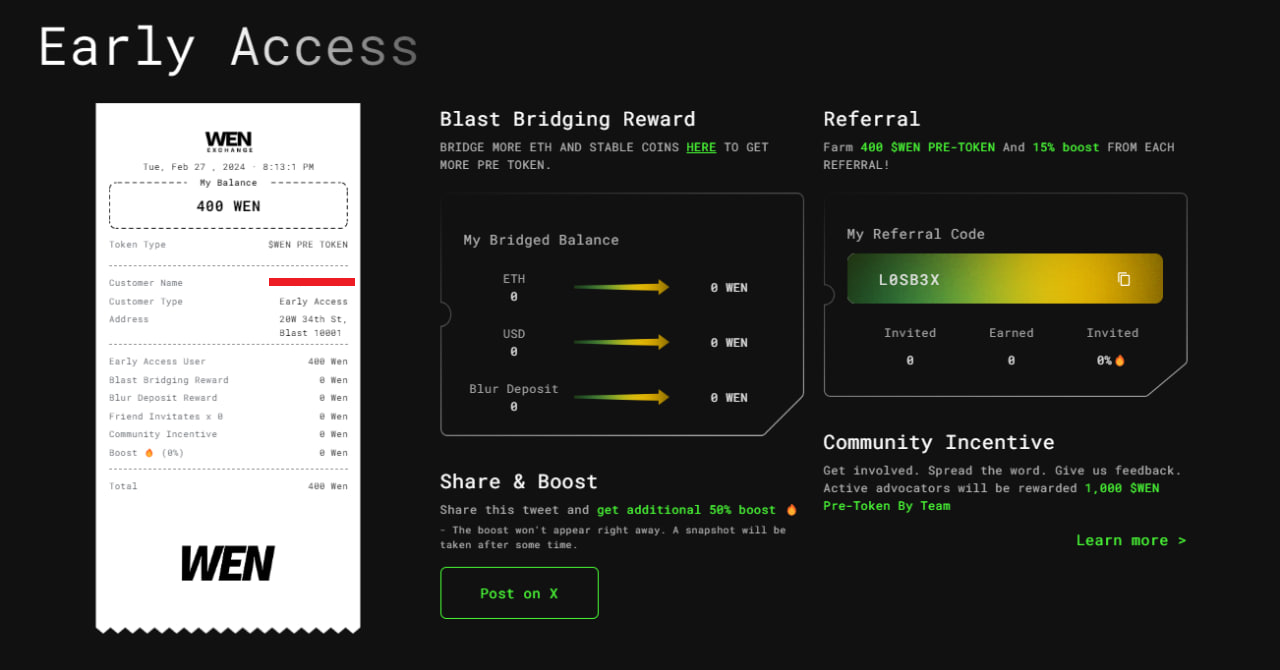This screenshot has width=1280, height=670.
Task: Click the get additional 50% boost text
Action: point(686,510)
